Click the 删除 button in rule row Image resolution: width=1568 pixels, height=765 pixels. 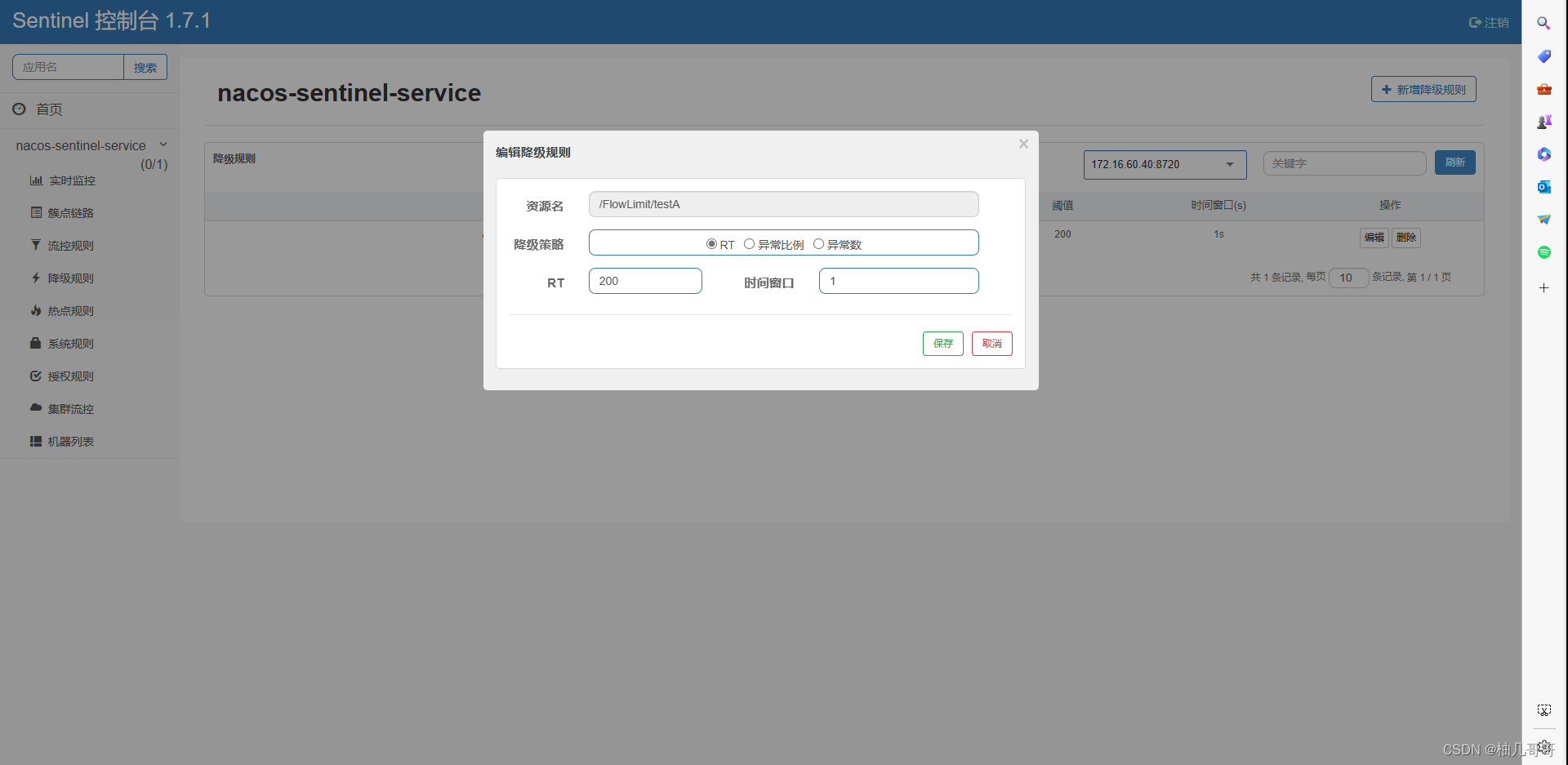(x=1406, y=238)
